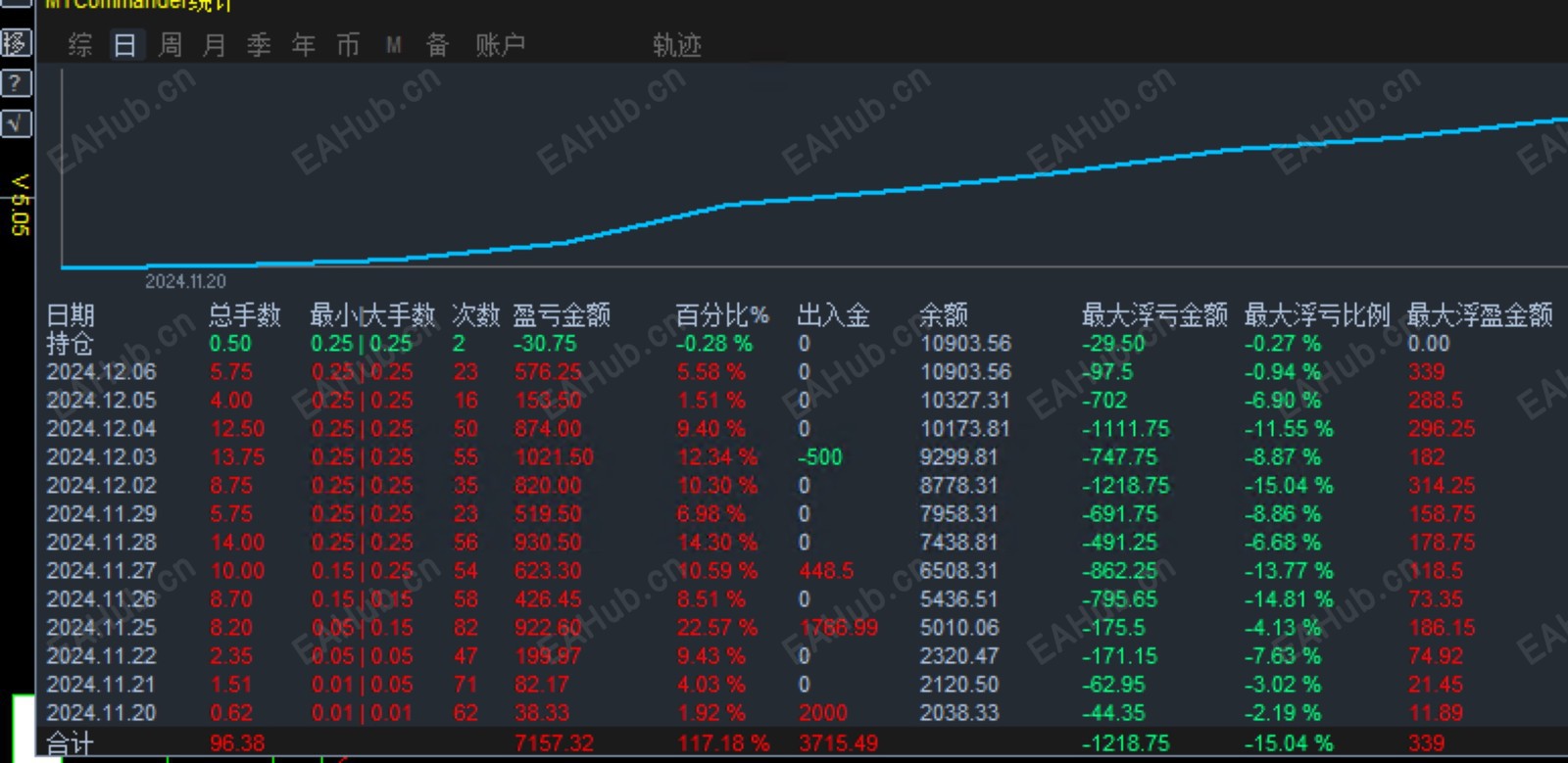The image size is (1568, 763).
Task: Click the 出入金 column header
Action: click(x=833, y=315)
